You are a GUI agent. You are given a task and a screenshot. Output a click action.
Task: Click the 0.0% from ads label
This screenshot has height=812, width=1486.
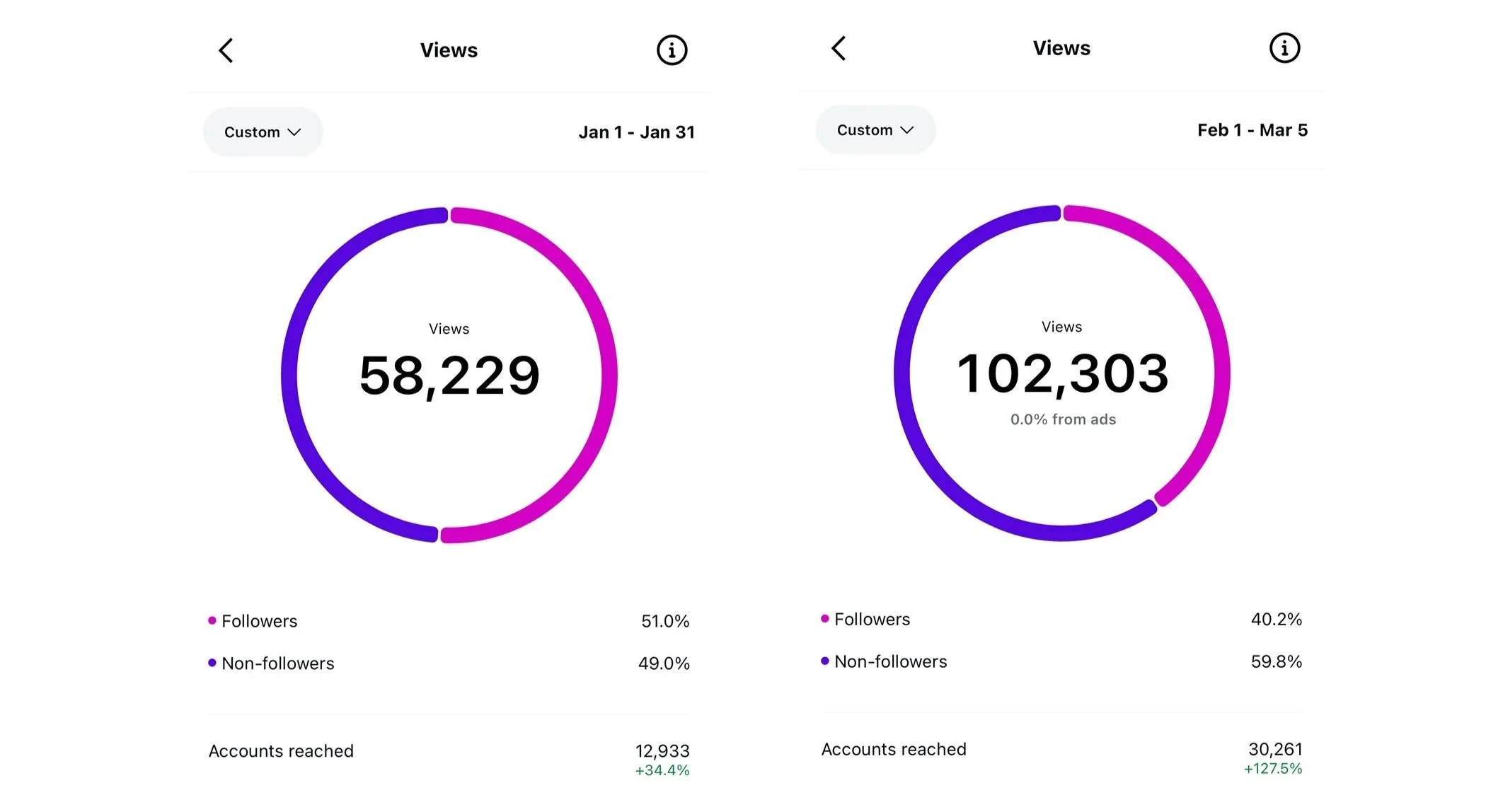(1063, 419)
